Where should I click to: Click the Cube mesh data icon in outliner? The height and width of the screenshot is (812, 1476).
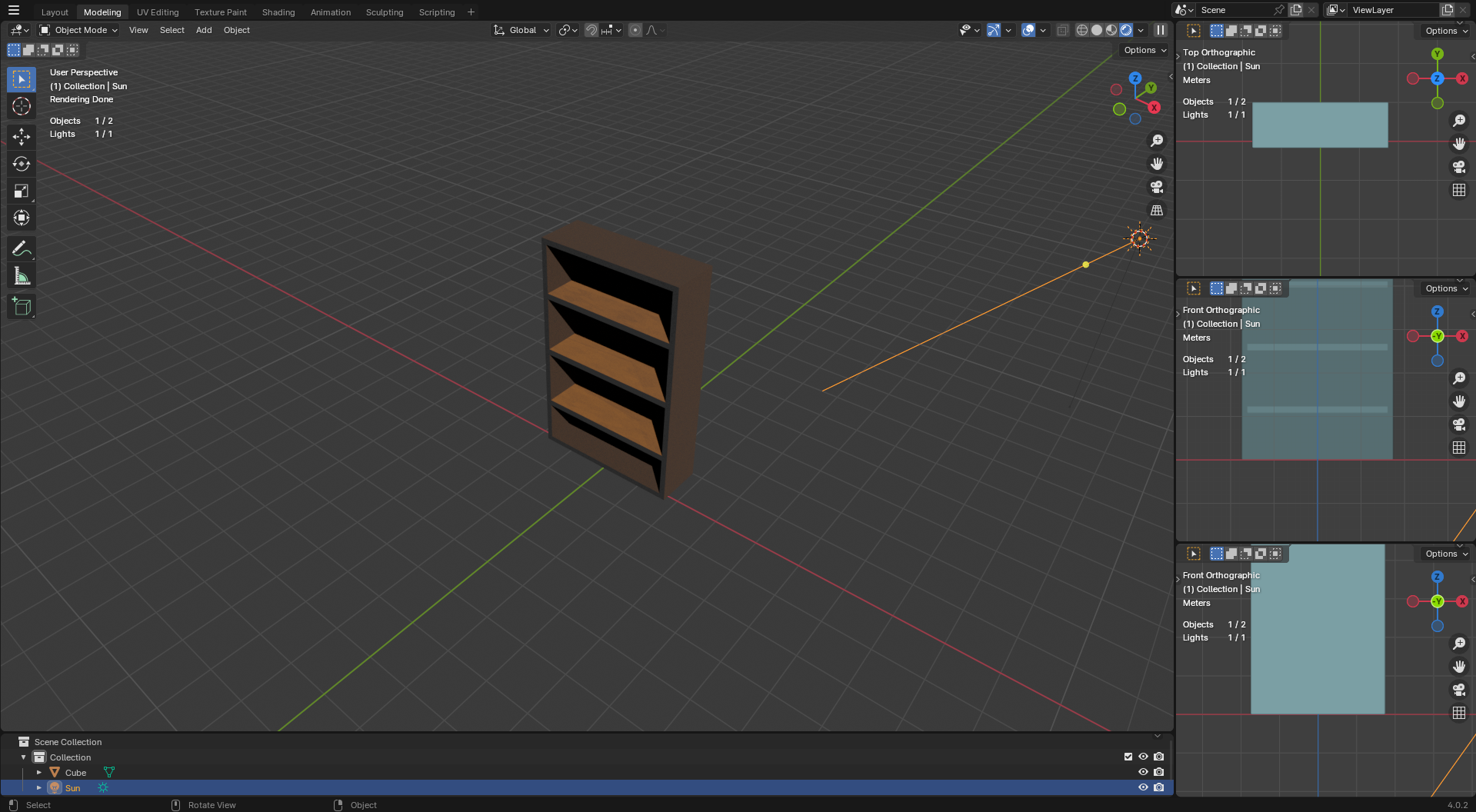tap(109, 772)
